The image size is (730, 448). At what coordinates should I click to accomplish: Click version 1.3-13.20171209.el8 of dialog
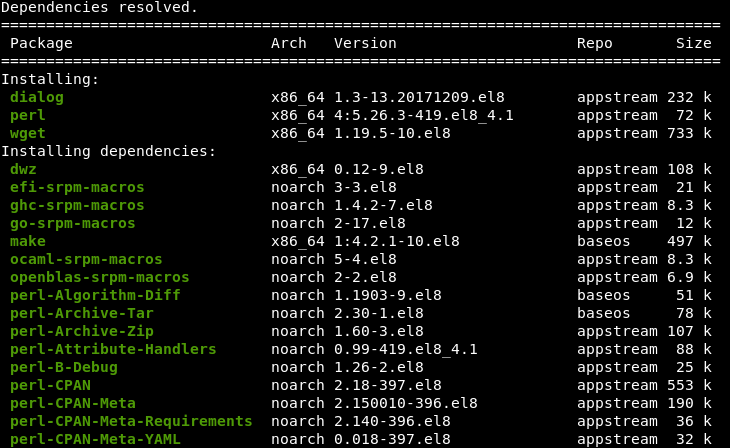(419, 97)
